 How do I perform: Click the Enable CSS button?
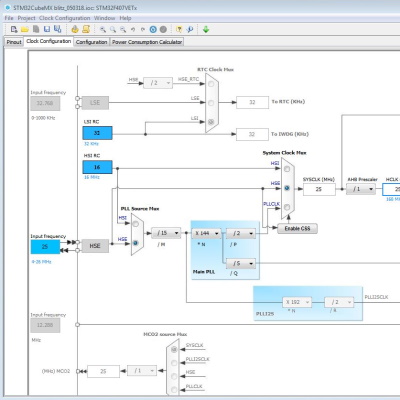click(297, 228)
